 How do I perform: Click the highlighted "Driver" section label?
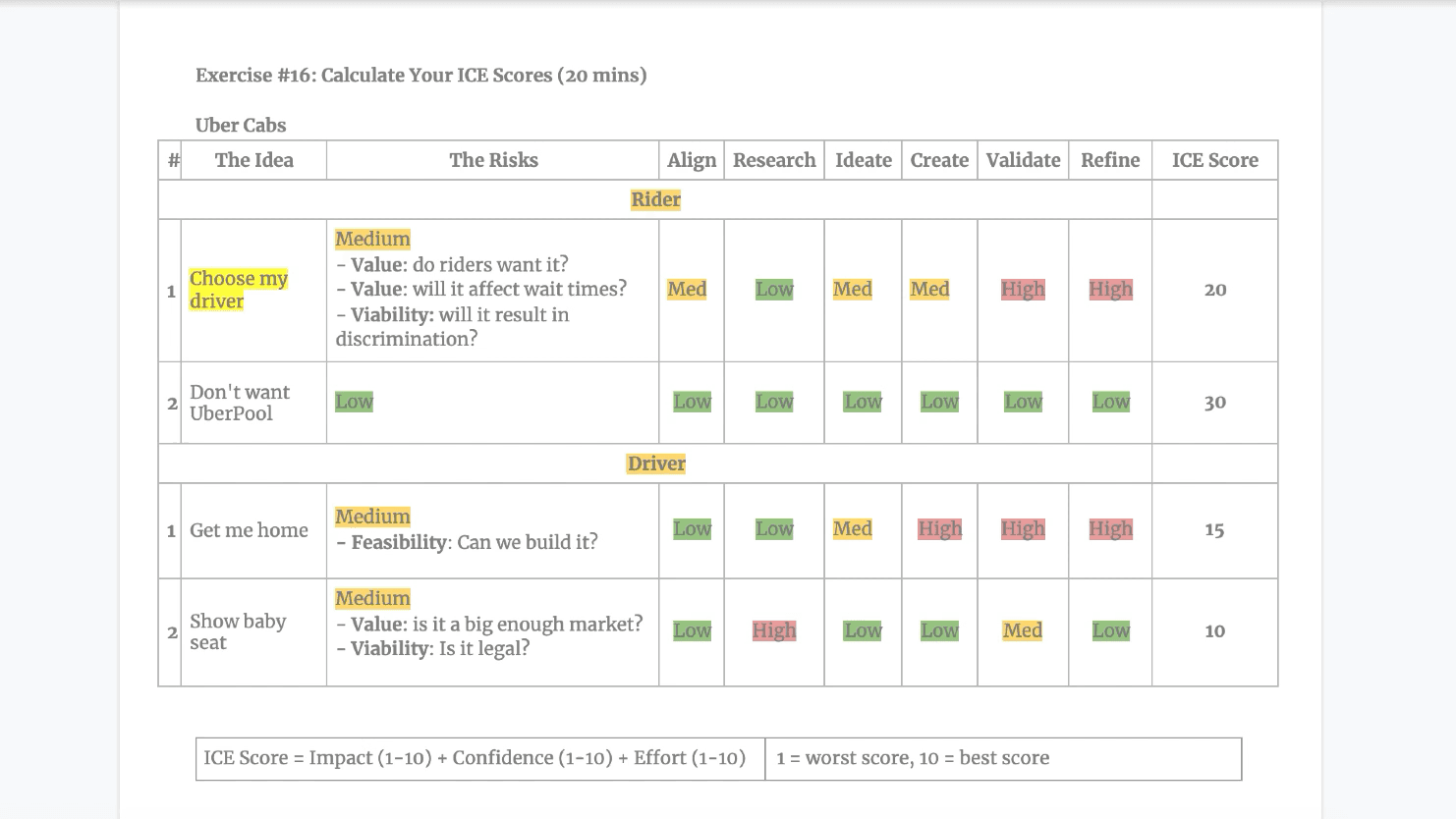click(656, 464)
